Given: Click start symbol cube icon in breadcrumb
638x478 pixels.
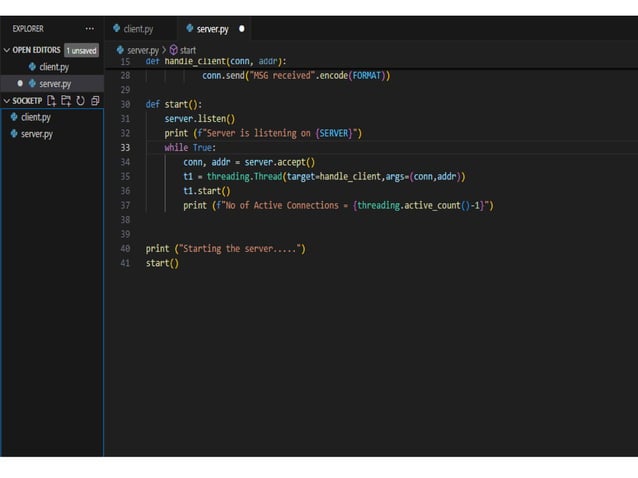Looking at the screenshot, I should pos(174,50).
